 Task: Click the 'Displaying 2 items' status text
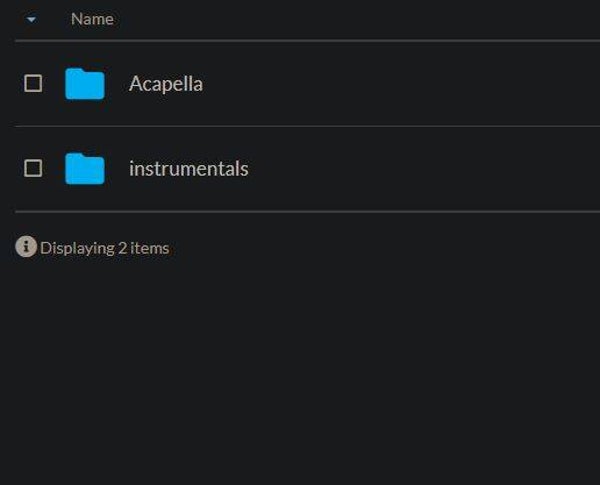point(105,248)
